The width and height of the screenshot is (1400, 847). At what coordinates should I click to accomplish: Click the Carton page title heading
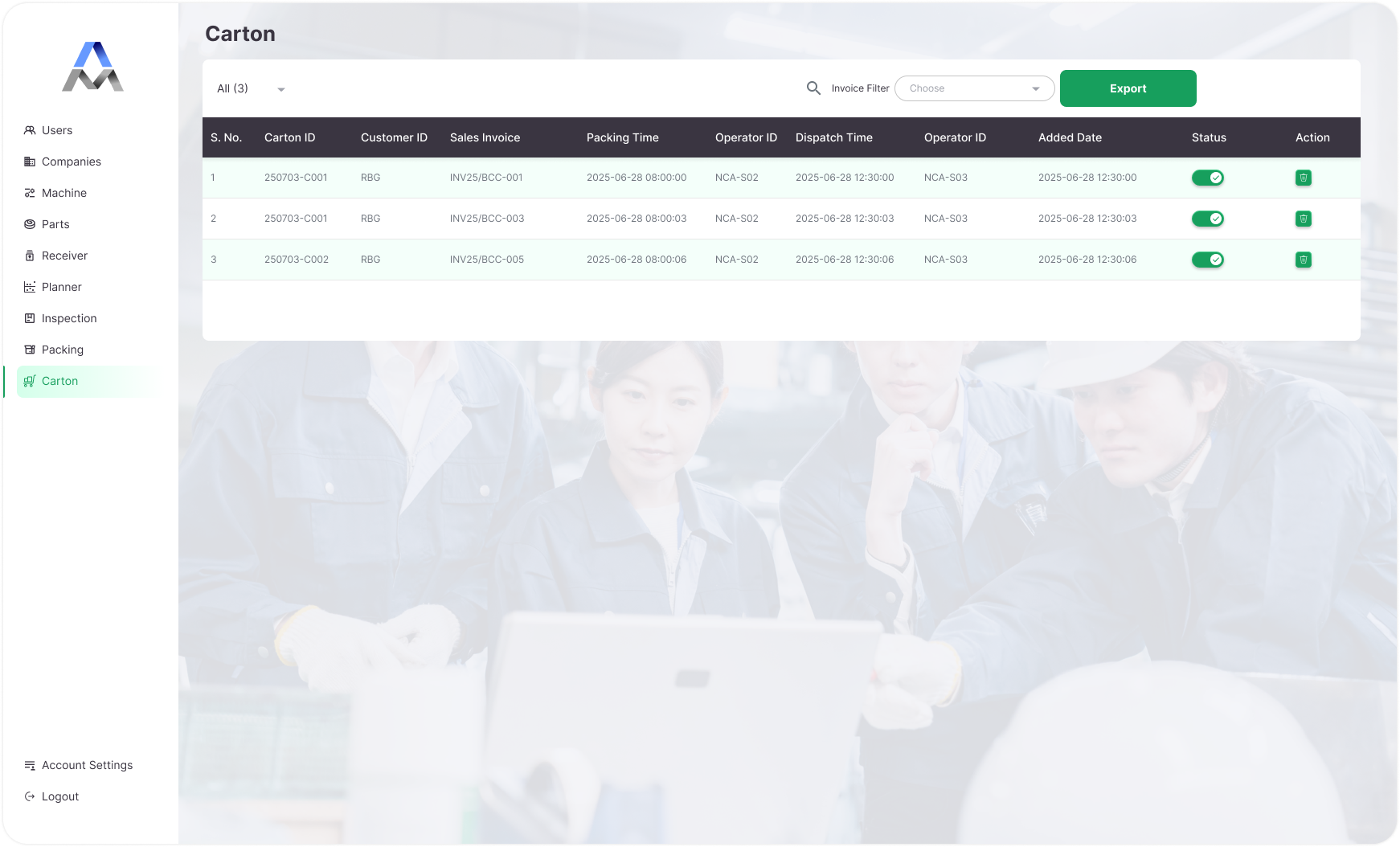tap(240, 34)
